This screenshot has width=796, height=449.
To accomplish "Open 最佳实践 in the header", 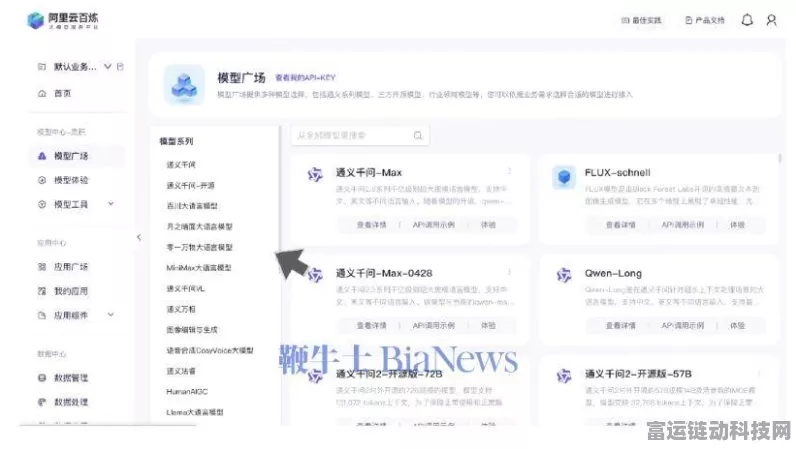I will 641,20.
